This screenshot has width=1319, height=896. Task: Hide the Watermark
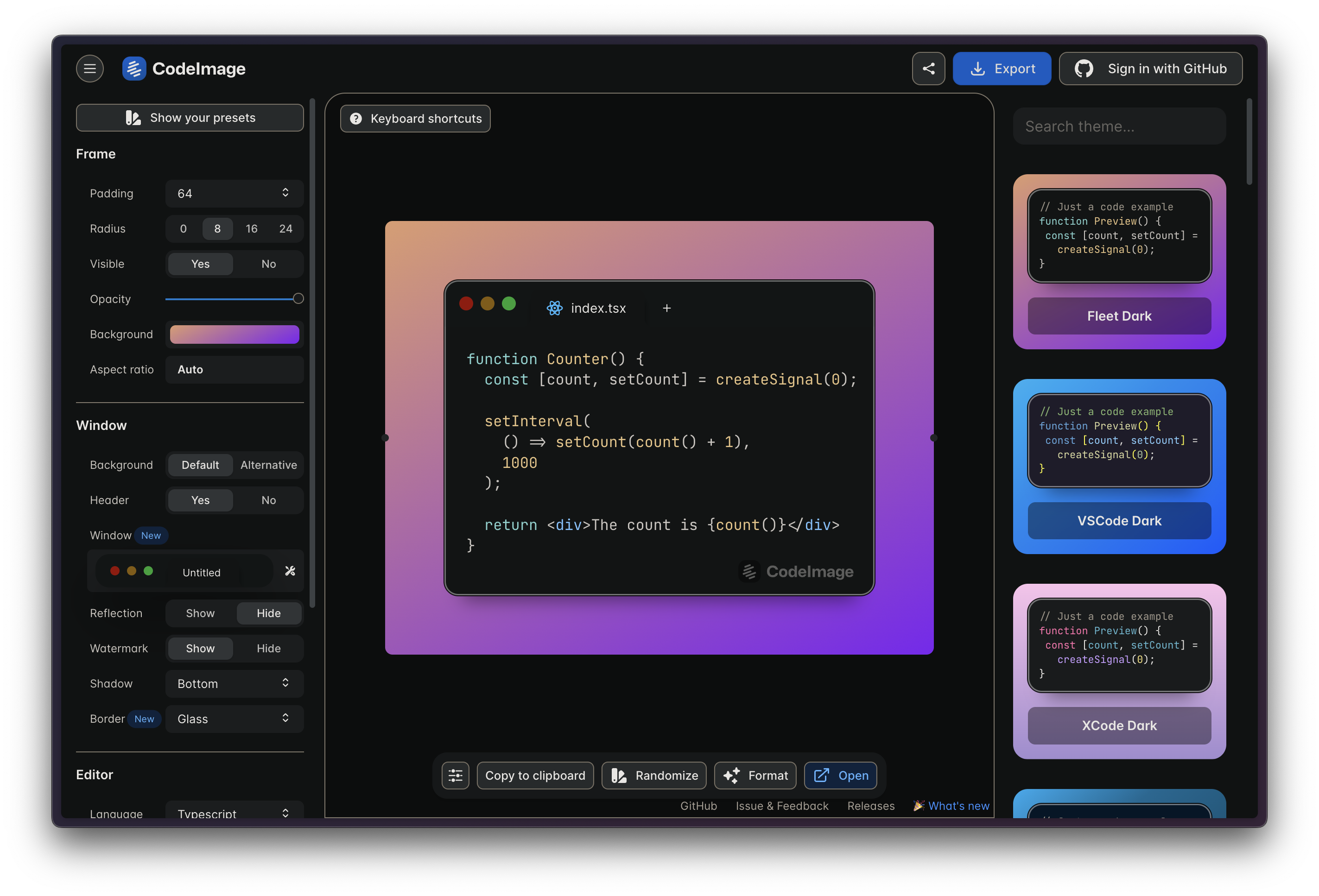tap(268, 648)
